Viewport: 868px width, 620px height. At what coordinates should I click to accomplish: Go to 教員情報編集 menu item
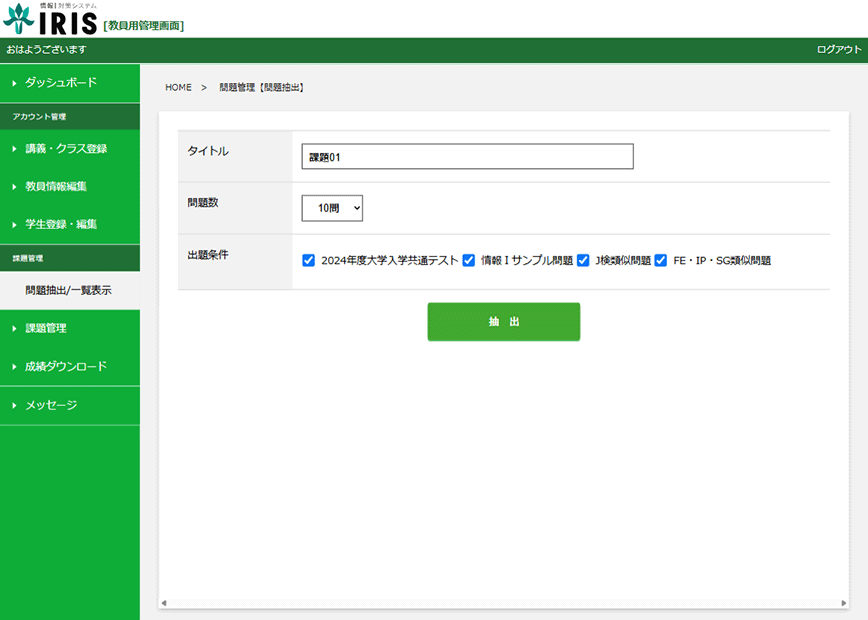[70, 187]
